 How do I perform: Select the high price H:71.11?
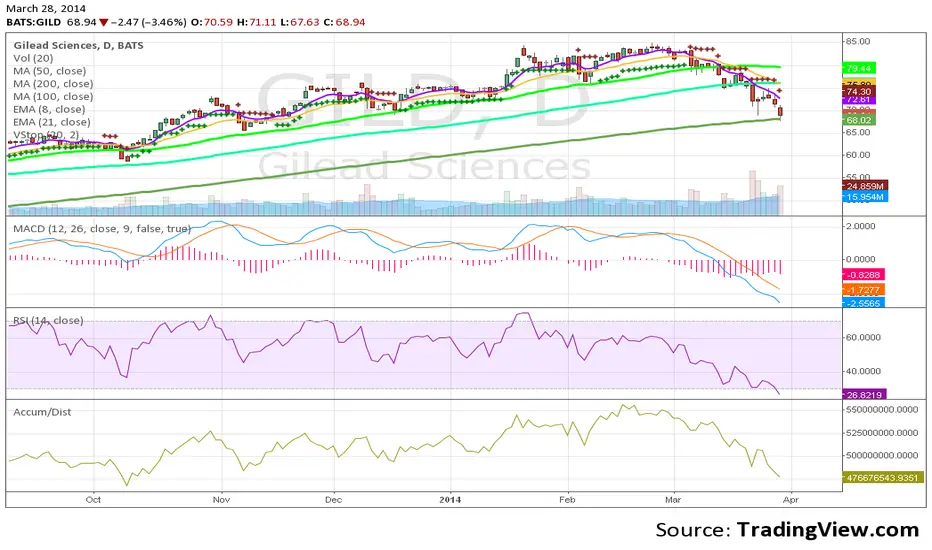(256, 23)
